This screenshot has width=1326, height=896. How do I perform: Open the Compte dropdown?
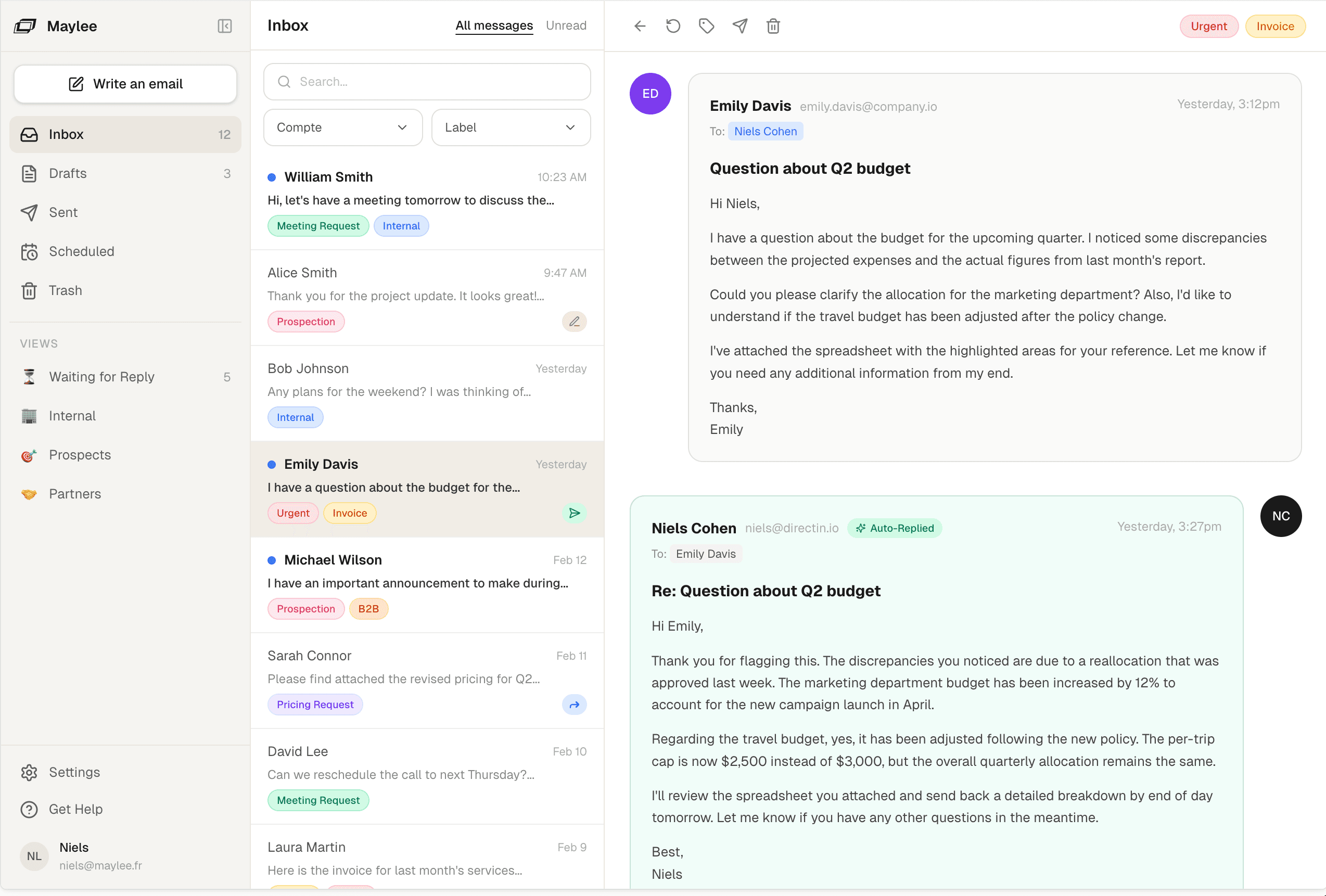click(x=342, y=128)
